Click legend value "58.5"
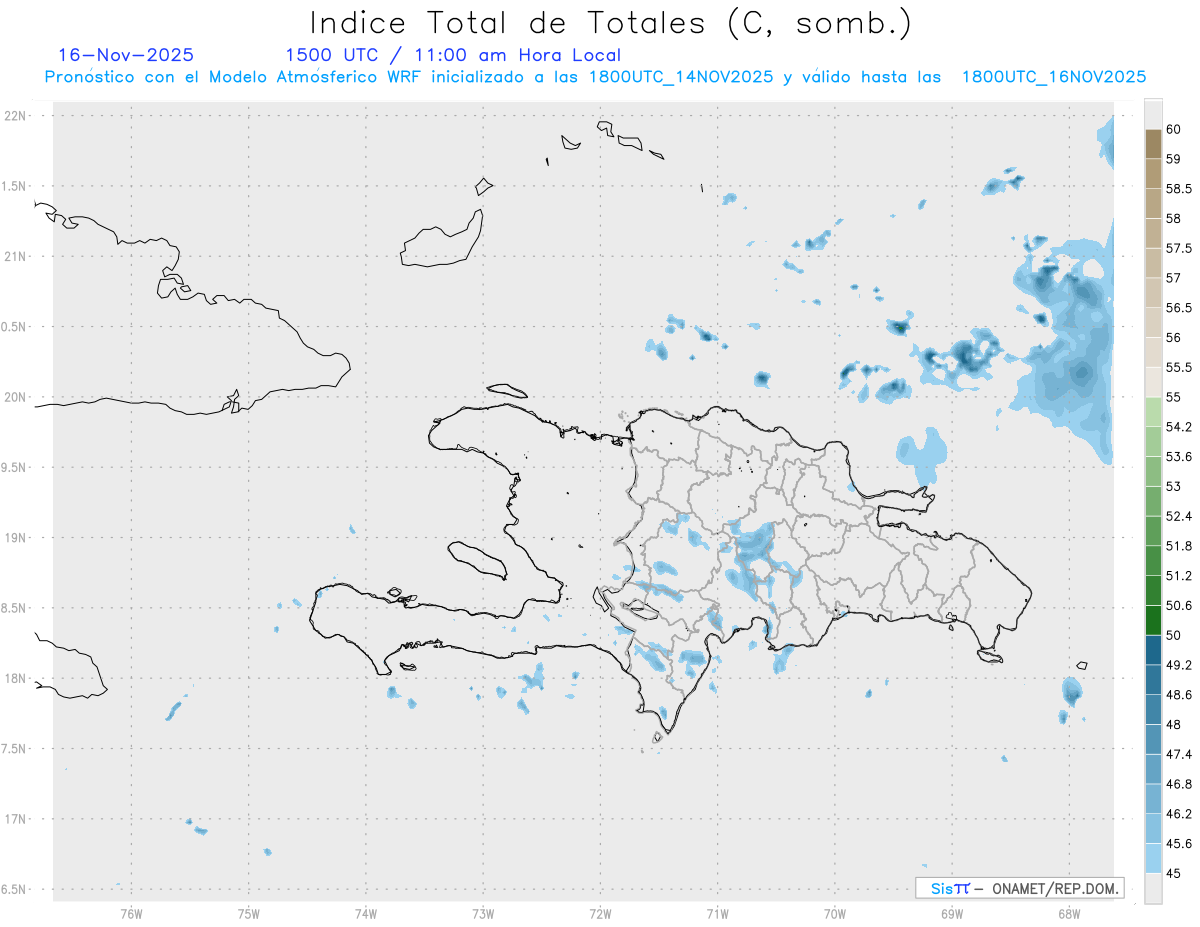This screenshot has height=927, width=1200. pos(1179,188)
